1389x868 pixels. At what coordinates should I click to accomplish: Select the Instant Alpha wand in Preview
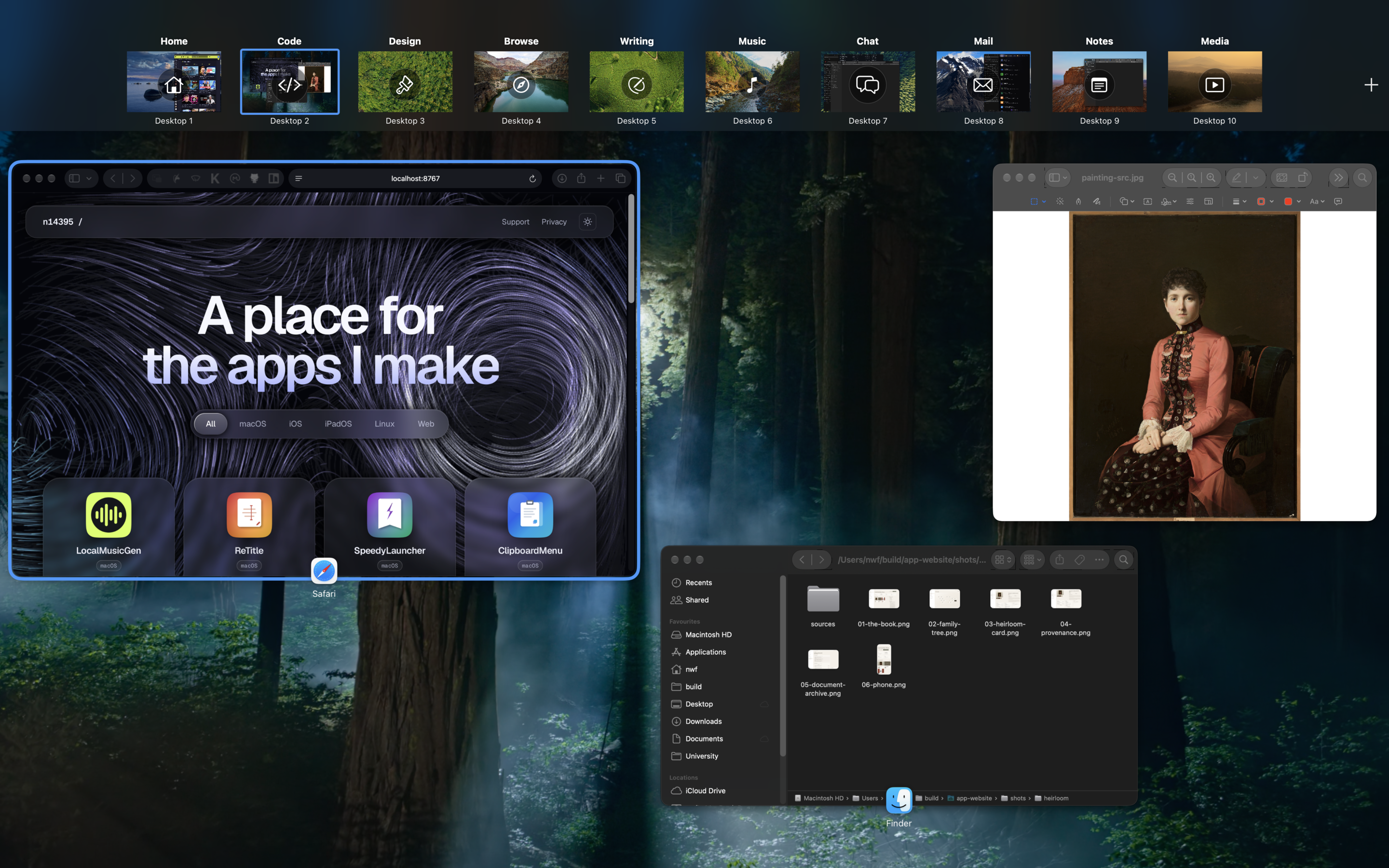tap(1060, 202)
